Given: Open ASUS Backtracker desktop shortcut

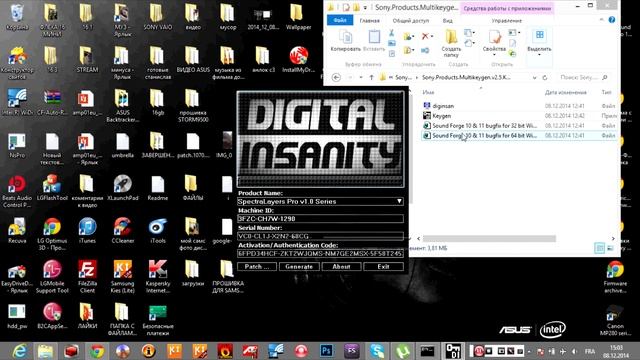Looking at the screenshot, I should pos(122,105).
